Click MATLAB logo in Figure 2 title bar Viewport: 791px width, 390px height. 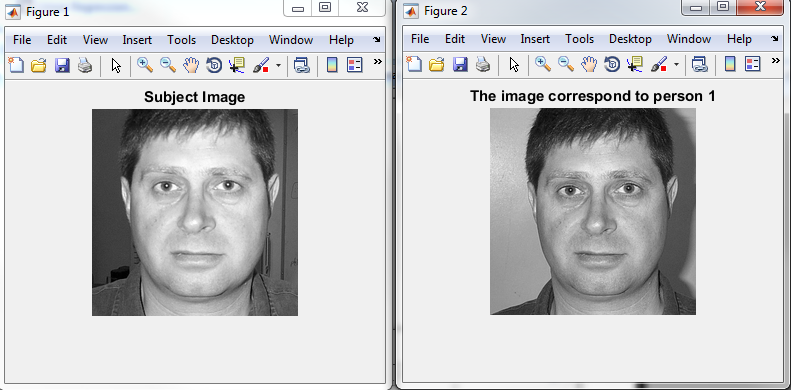pyautogui.click(x=411, y=11)
